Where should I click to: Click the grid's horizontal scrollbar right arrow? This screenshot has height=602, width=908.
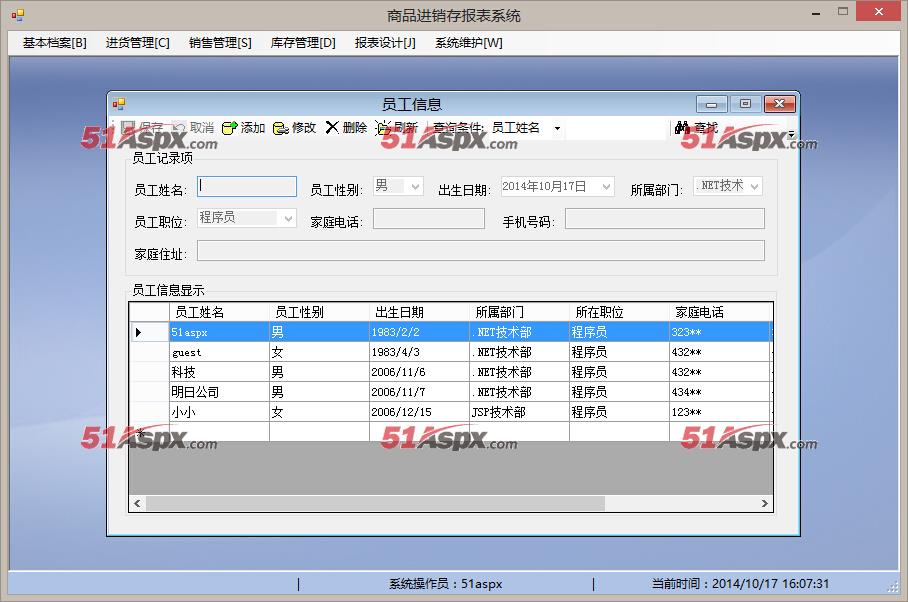(765, 504)
